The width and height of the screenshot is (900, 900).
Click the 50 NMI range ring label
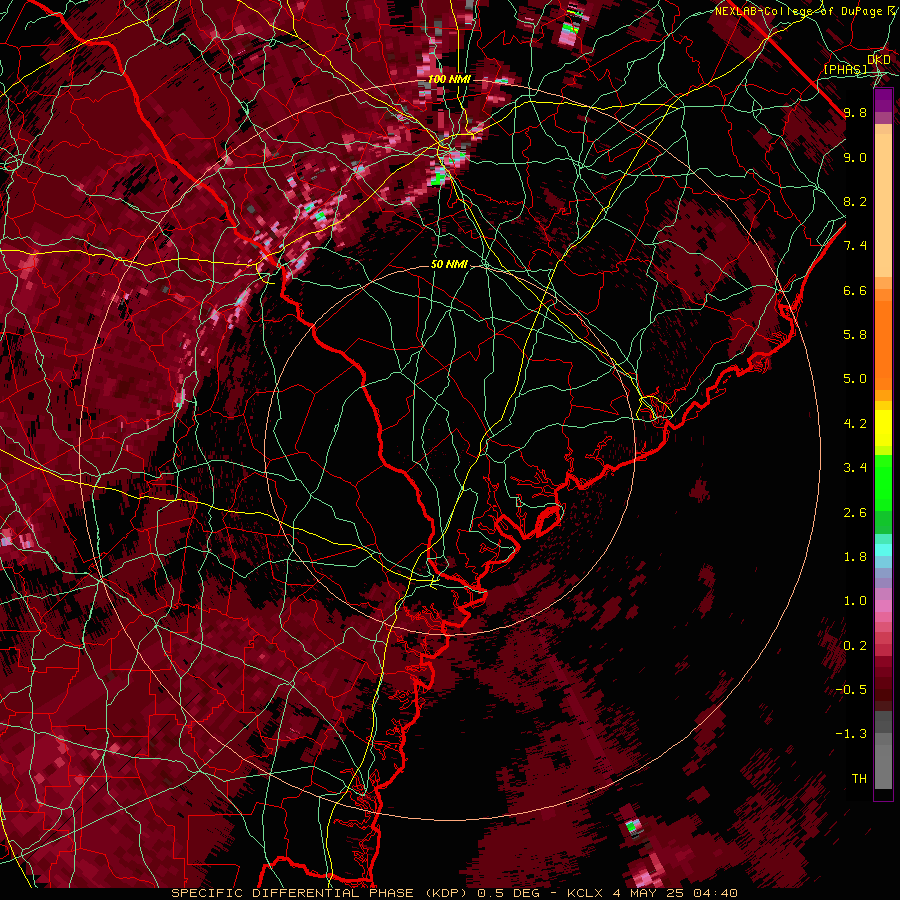coord(449,265)
